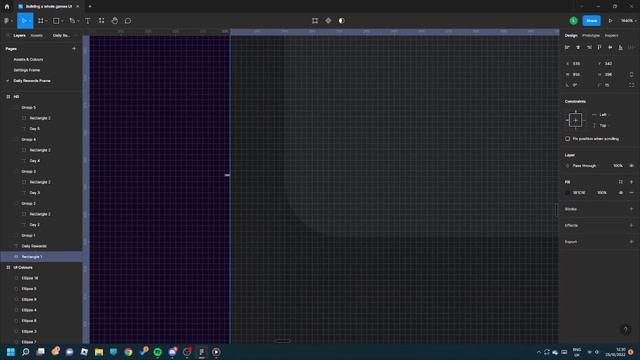Click Align top icon
The image size is (640, 360).
click(599, 47)
